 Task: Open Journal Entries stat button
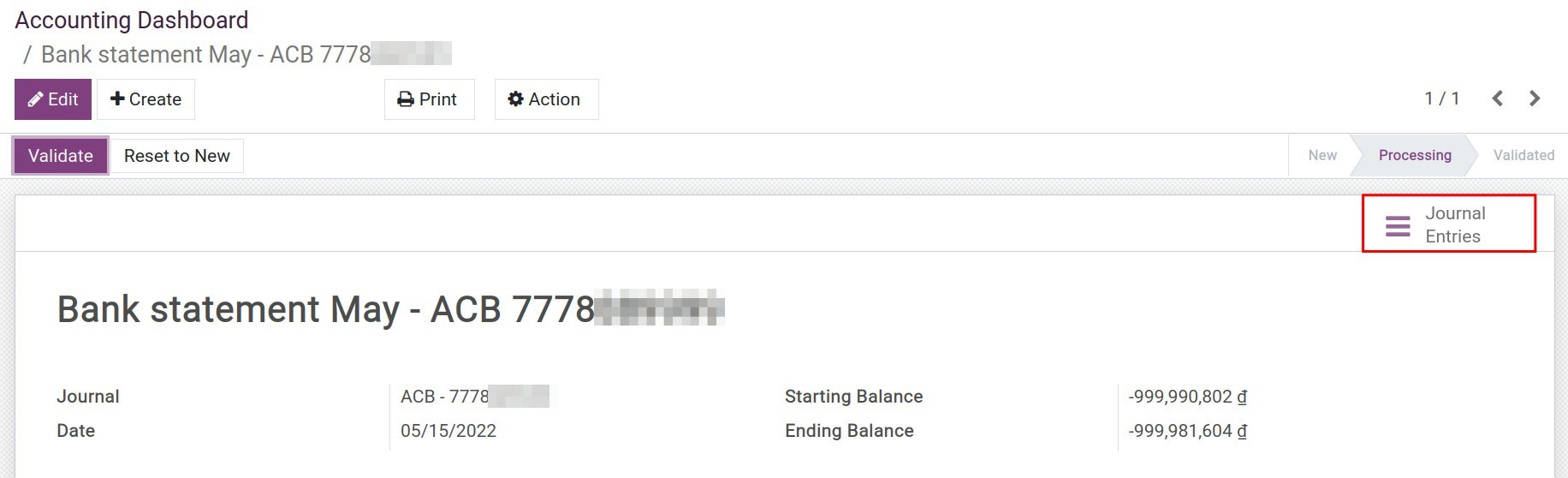pyautogui.click(x=1449, y=224)
